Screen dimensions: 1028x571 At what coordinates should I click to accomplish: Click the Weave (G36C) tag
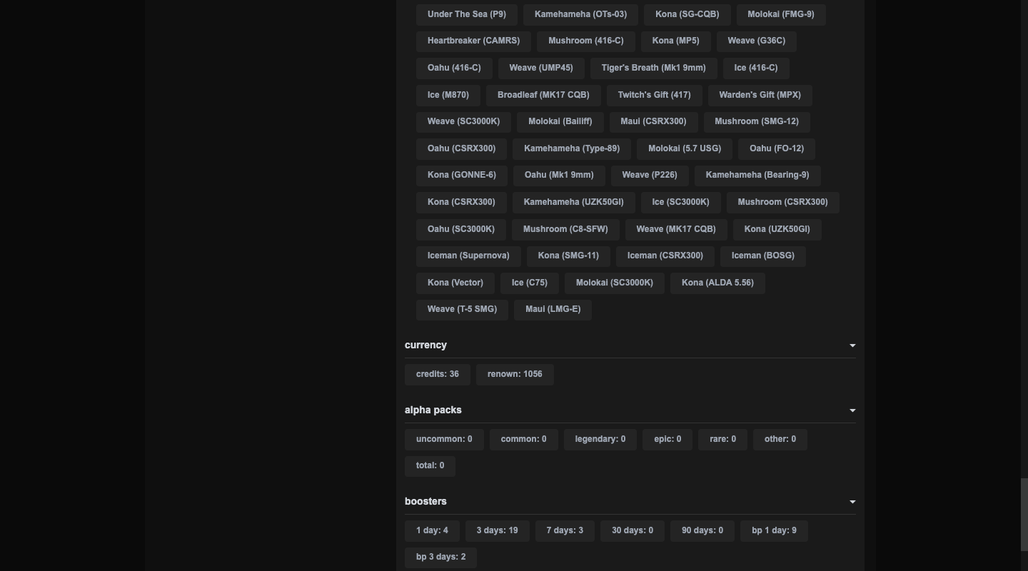pyautogui.click(x=756, y=41)
